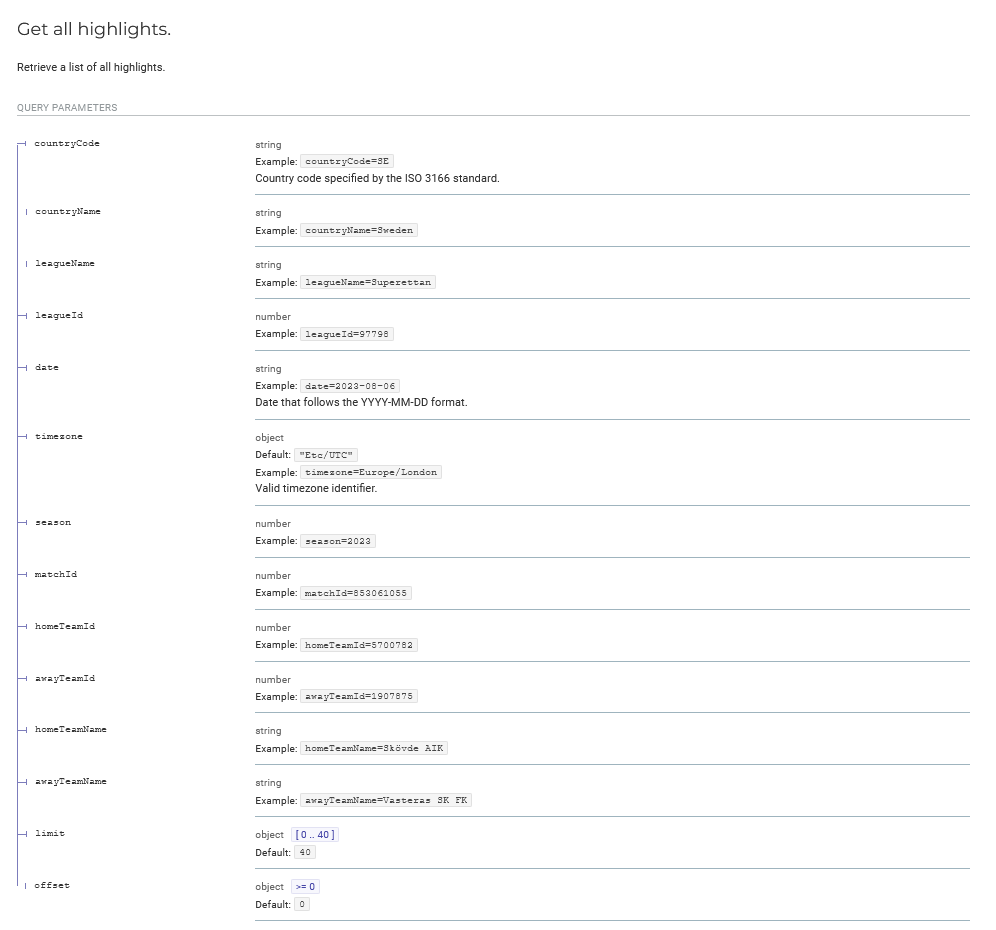Click the offset parameter name
The width and height of the screenshot is (996, 930).
point(52,886)
